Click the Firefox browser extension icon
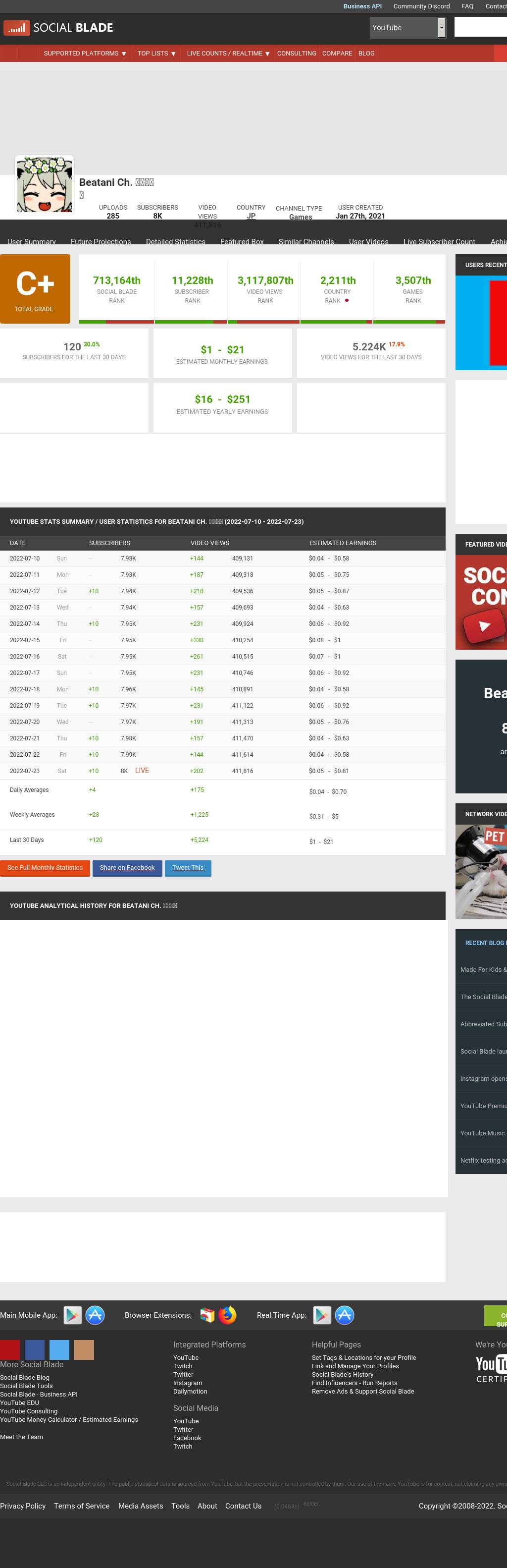507x1568 pixels. pyautogui.click(x=227, y=1315)
